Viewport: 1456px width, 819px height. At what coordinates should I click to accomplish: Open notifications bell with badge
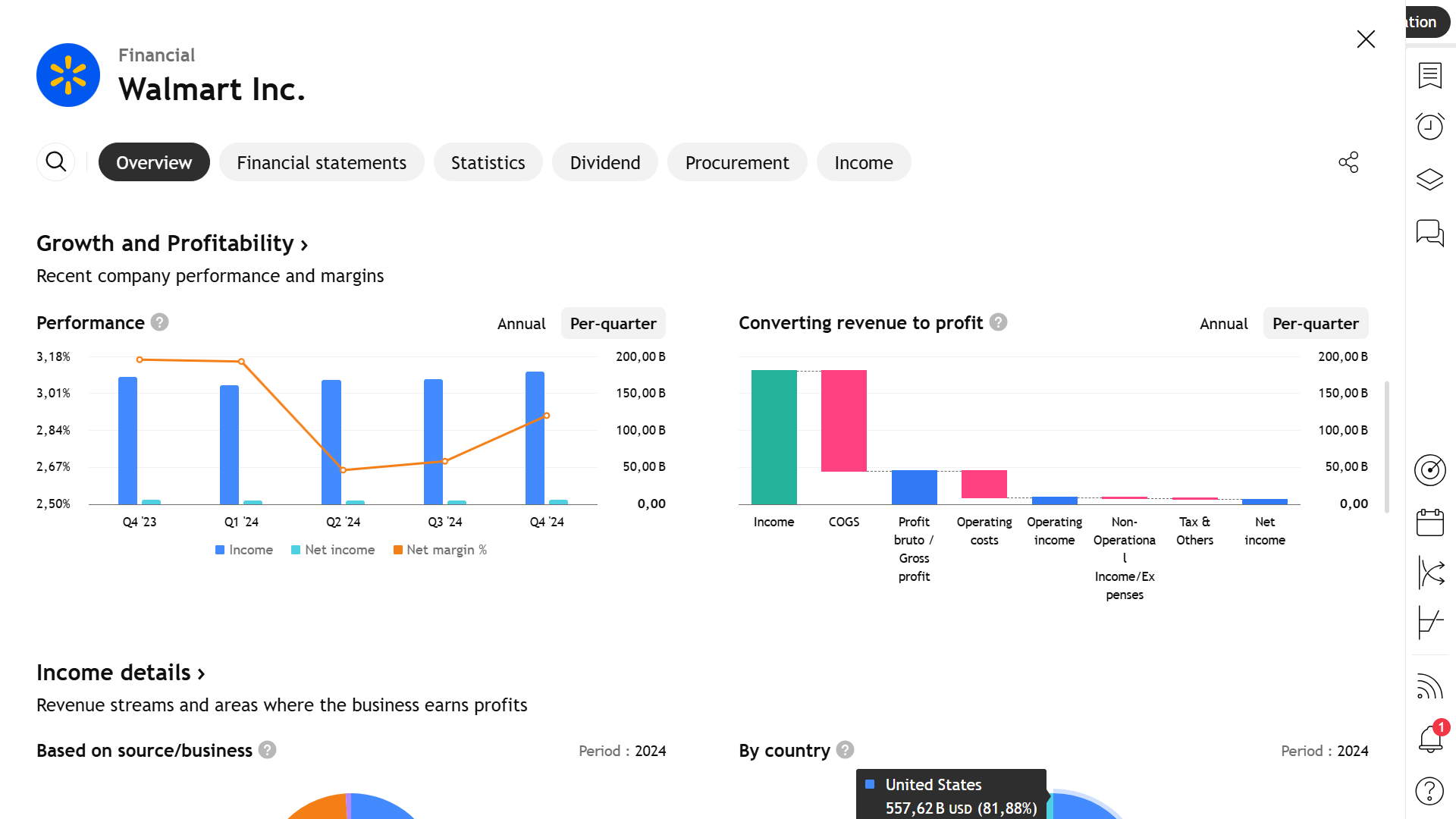[1430, 738]
